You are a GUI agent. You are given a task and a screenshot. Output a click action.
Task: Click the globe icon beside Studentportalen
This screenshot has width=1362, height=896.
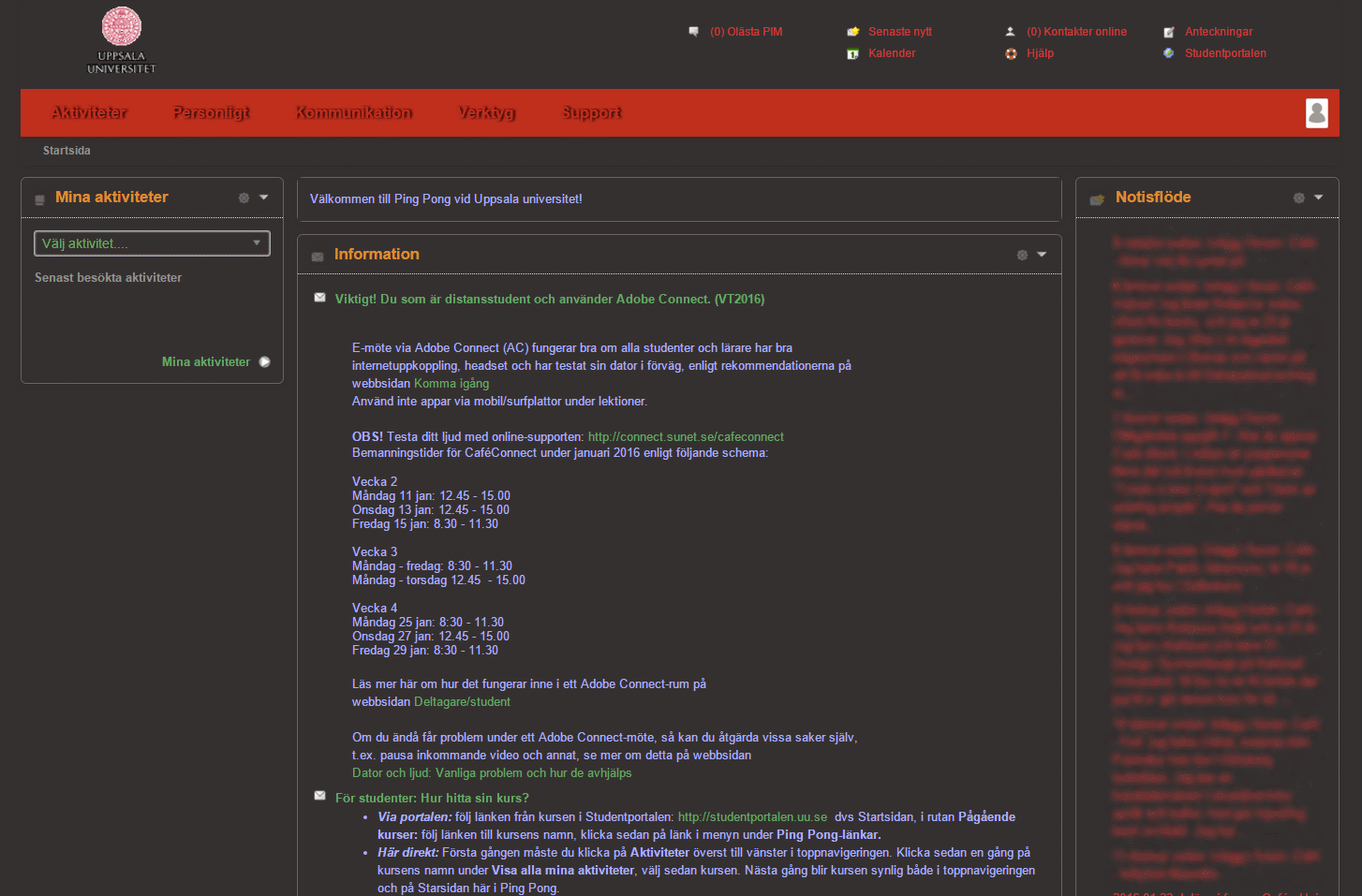tap(1169, 53)
